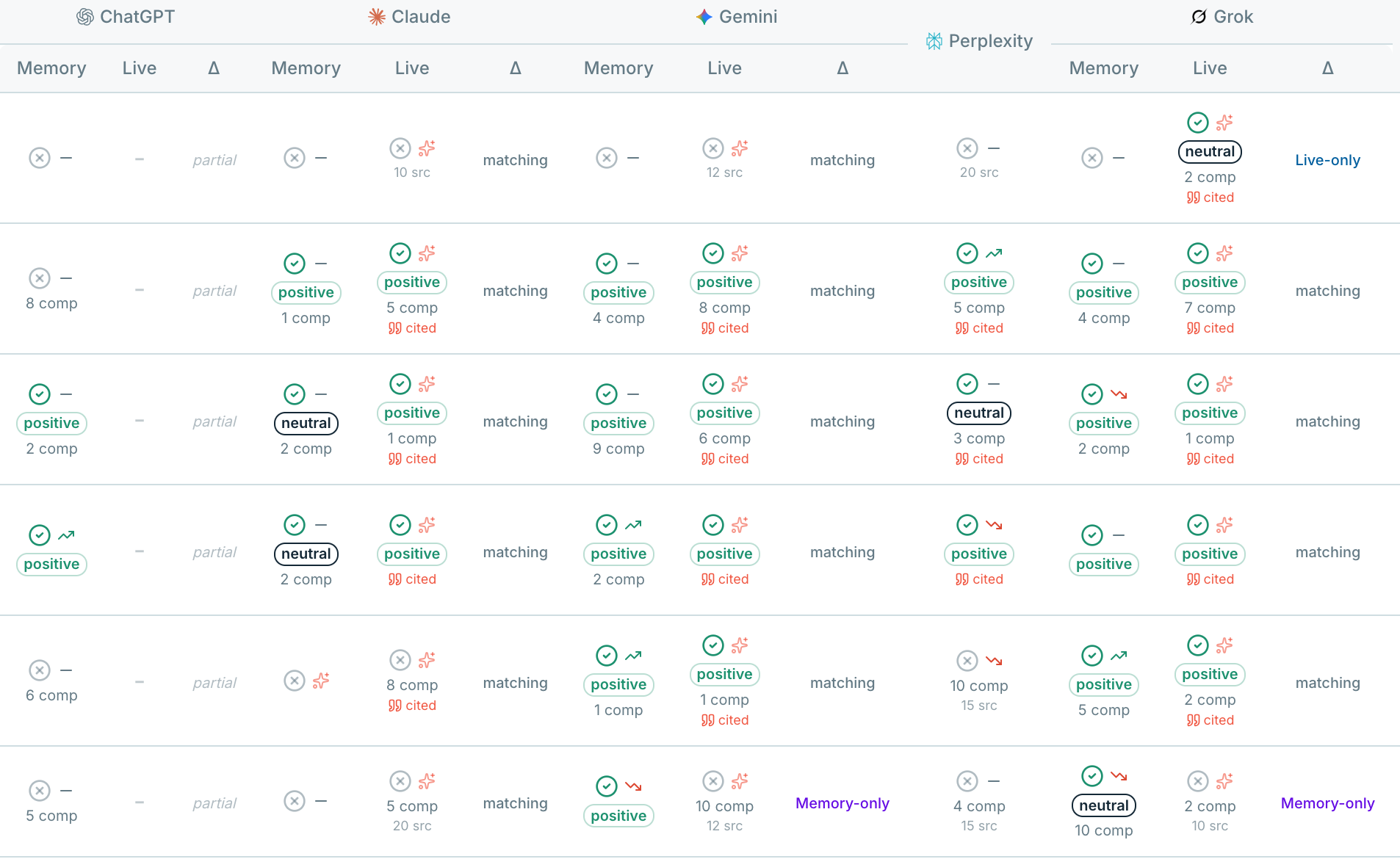Click the ChatGPT logo in the header
The image size is (1400, 859).
point(85,17)
